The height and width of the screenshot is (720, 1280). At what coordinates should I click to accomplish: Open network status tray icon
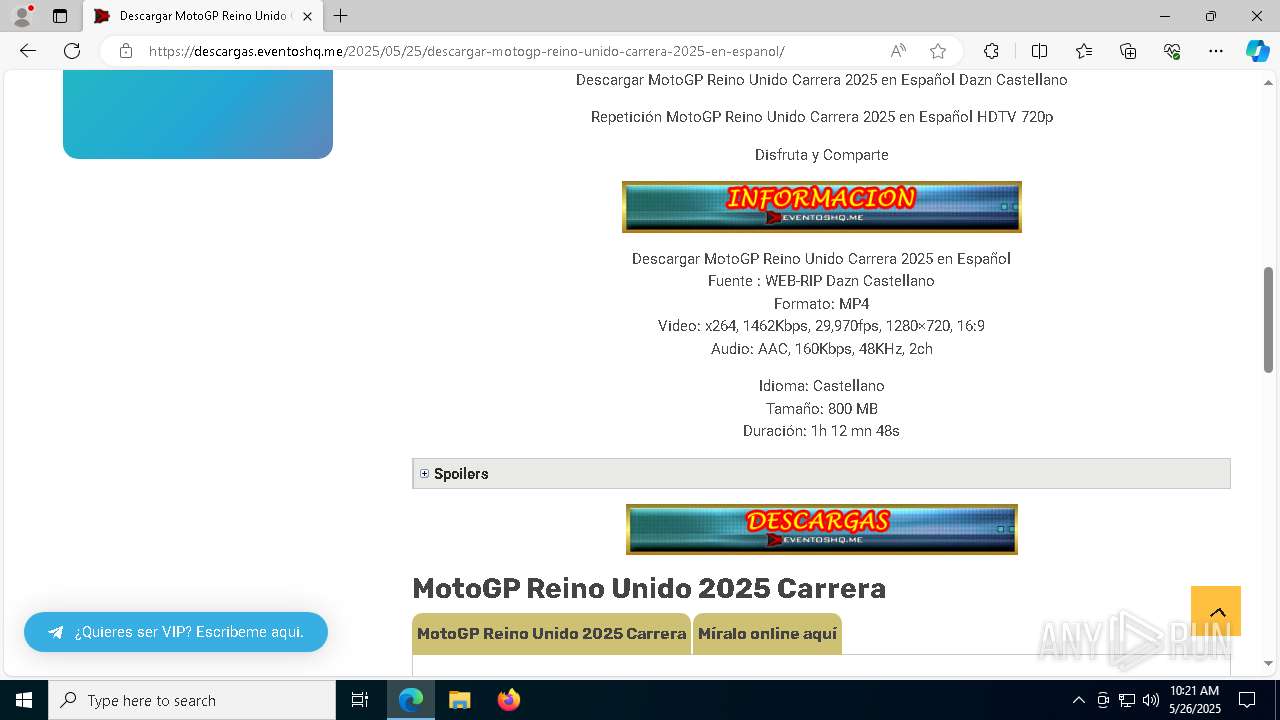click(x=1127, y=700)
